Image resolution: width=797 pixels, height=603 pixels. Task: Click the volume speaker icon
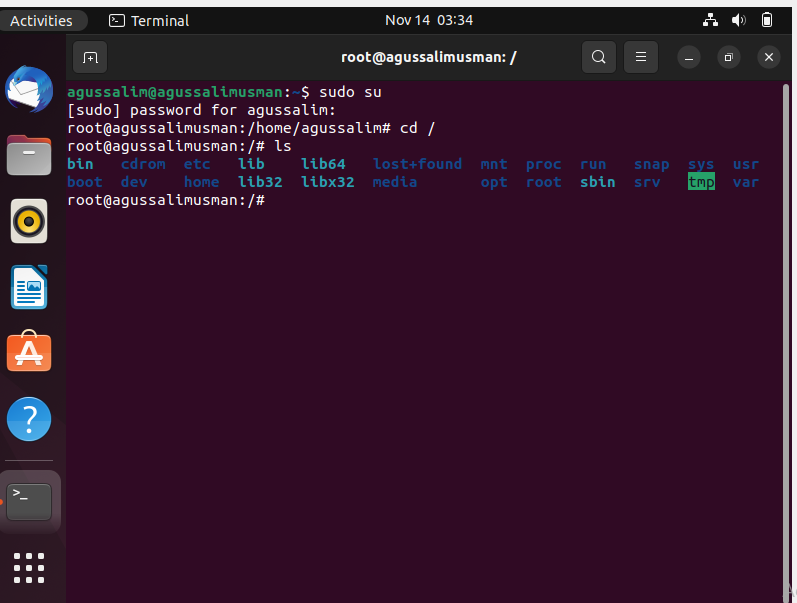(739, 20)
